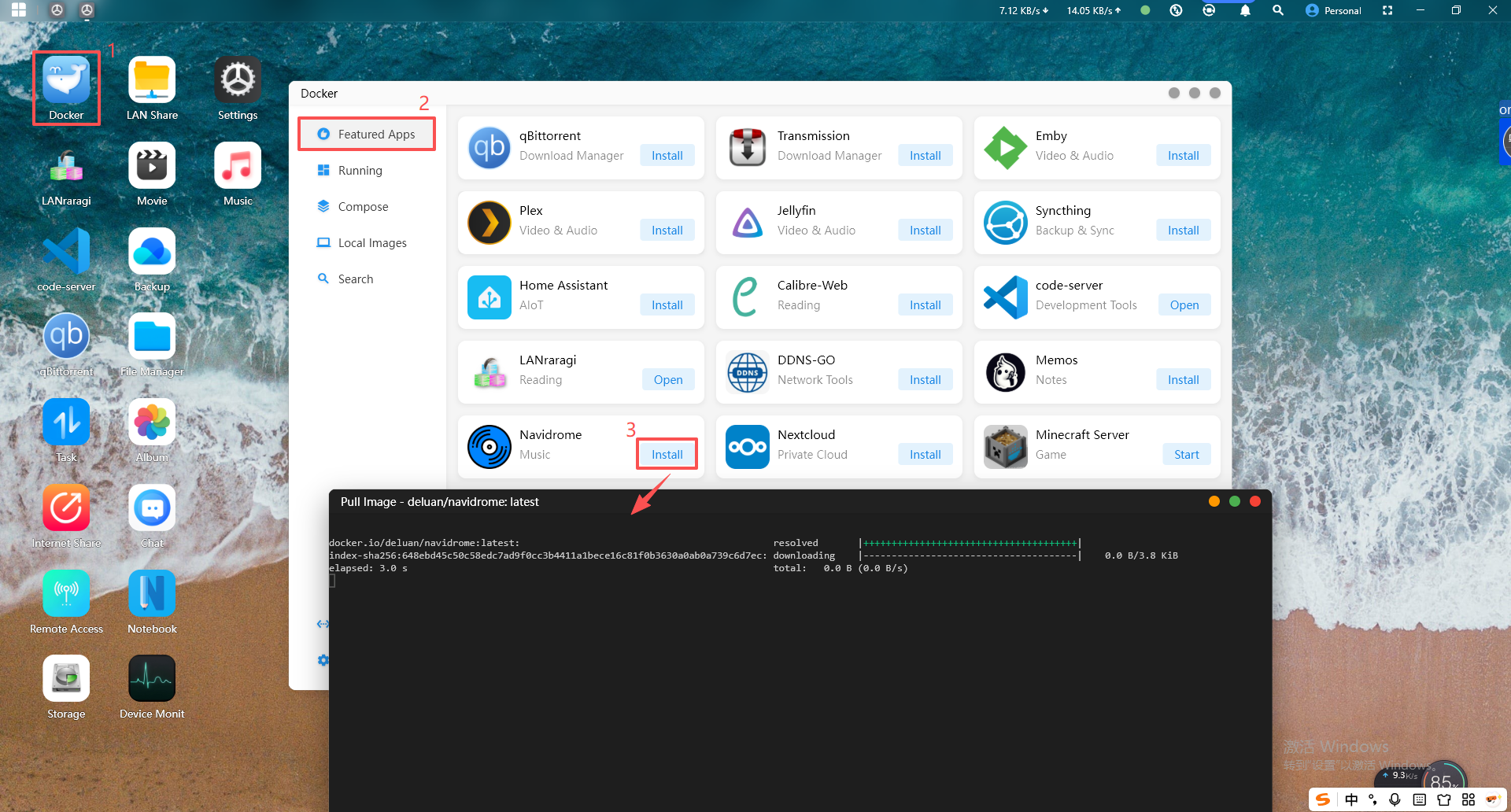Click the Nextcloud app logo
This screenshot has width=1511, height=812.
(748, 447)
